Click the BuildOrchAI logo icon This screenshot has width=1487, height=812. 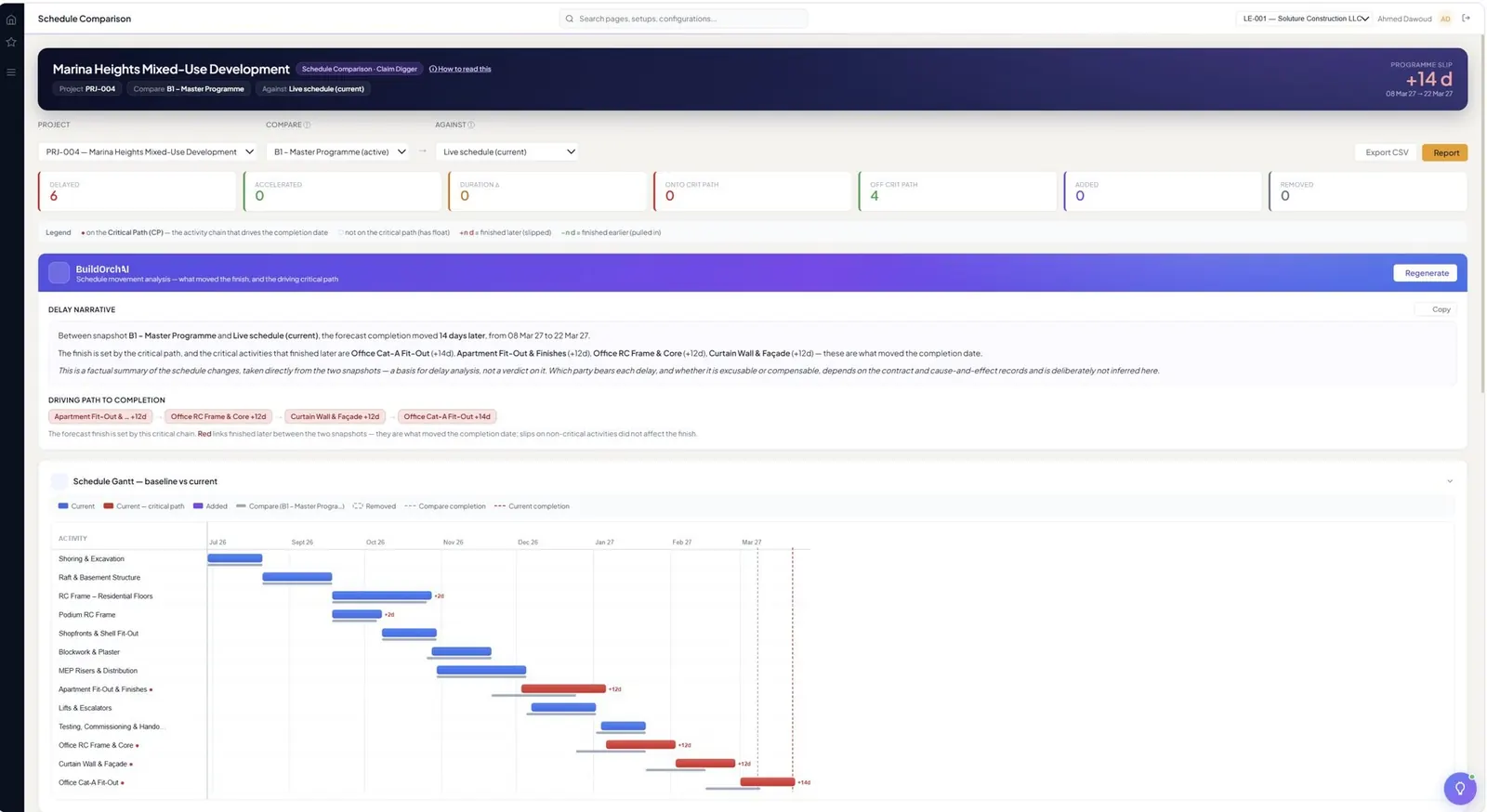pos(59,272)
